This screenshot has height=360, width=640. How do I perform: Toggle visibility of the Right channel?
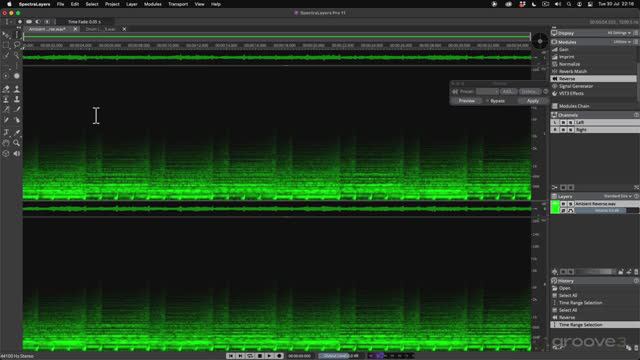pos(563,130)
